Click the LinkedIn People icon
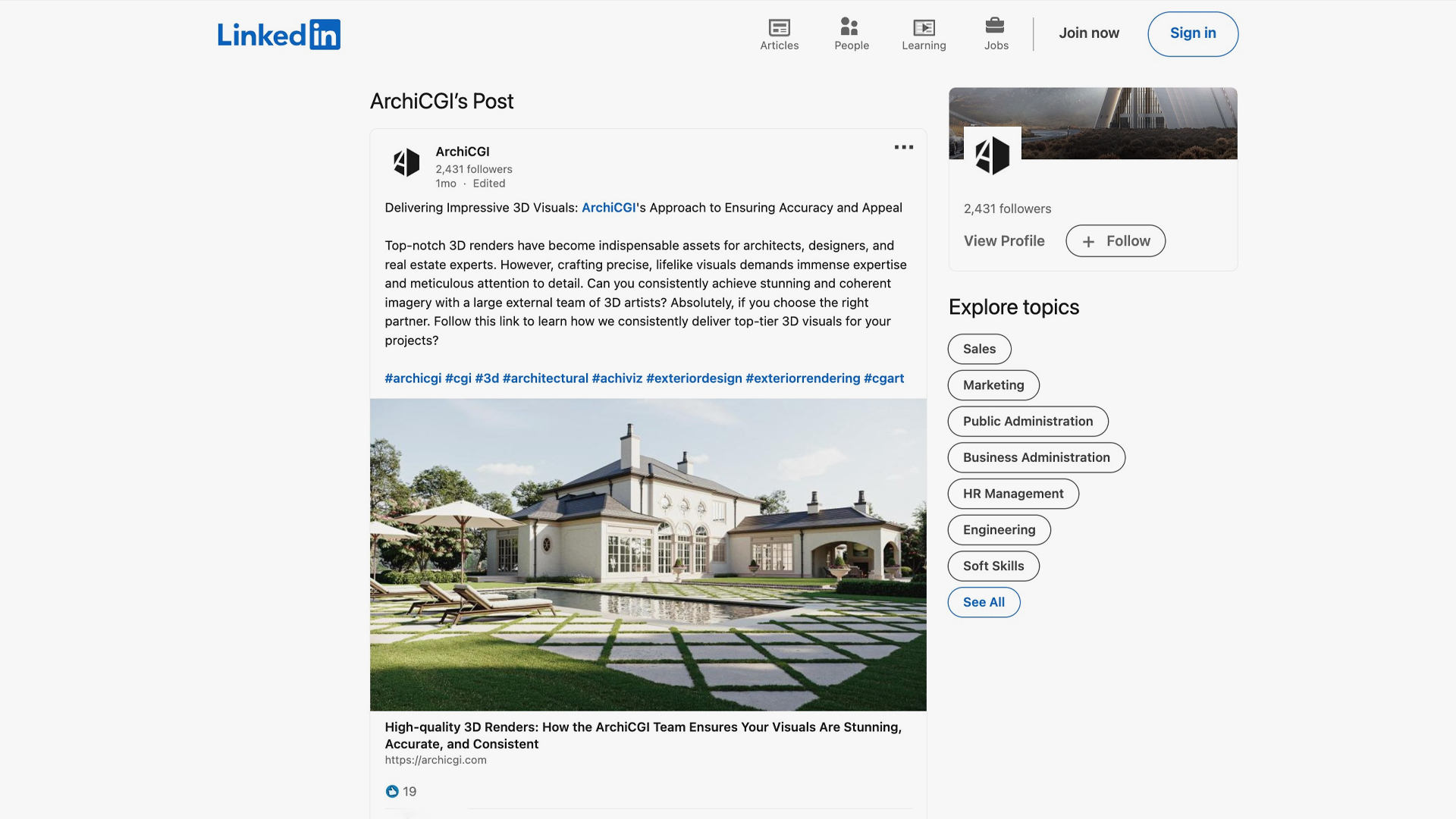This screenshot has width=1456, height=819. (x=849, y=26)
